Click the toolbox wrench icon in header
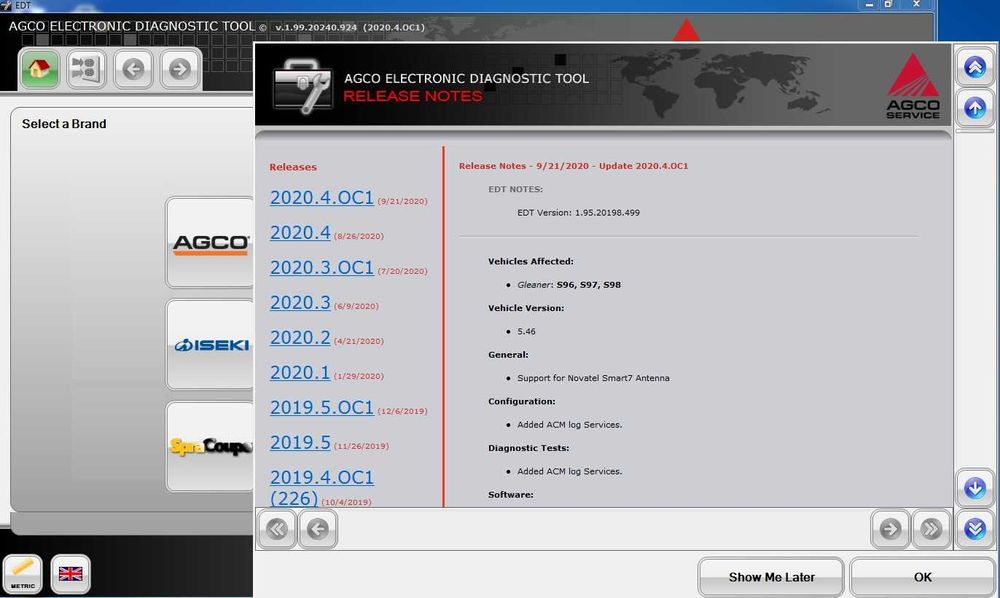The width and height of the screenshot is (1000, 598). (x=303, y=87)
